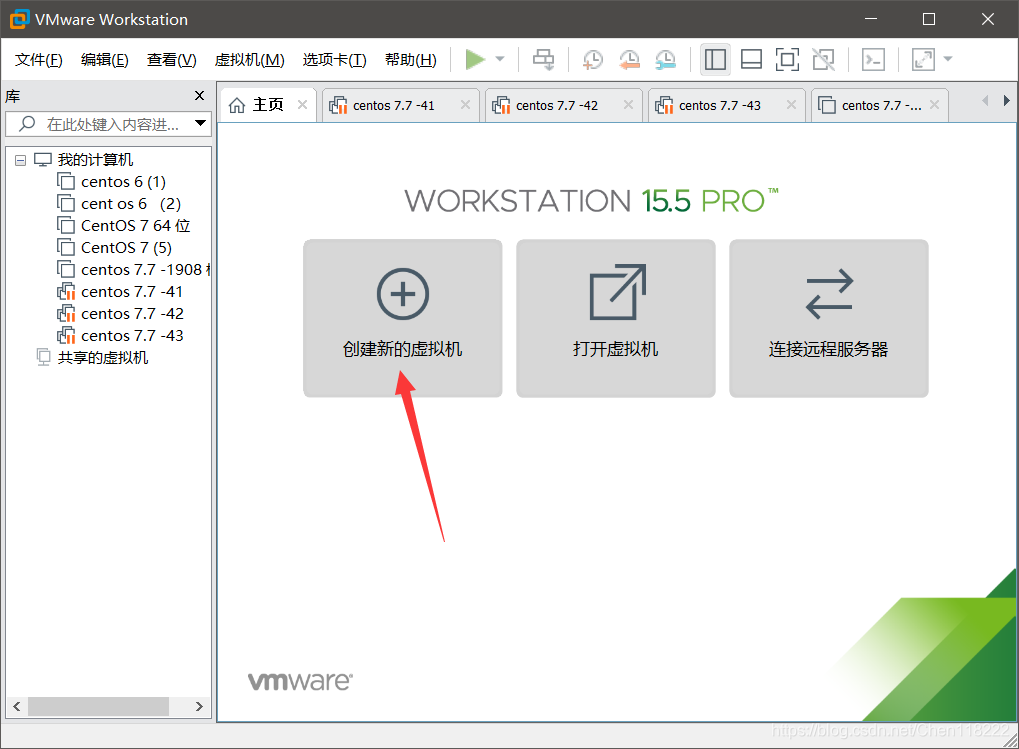Close the centos 7.7 -43 tab

(x=791, y=105)
